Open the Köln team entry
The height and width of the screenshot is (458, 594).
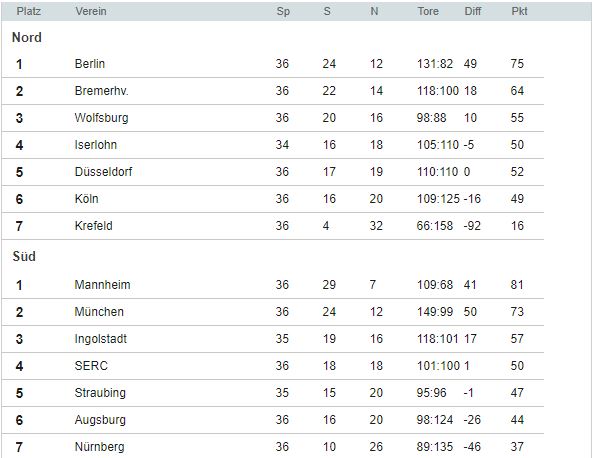point(86,199)
